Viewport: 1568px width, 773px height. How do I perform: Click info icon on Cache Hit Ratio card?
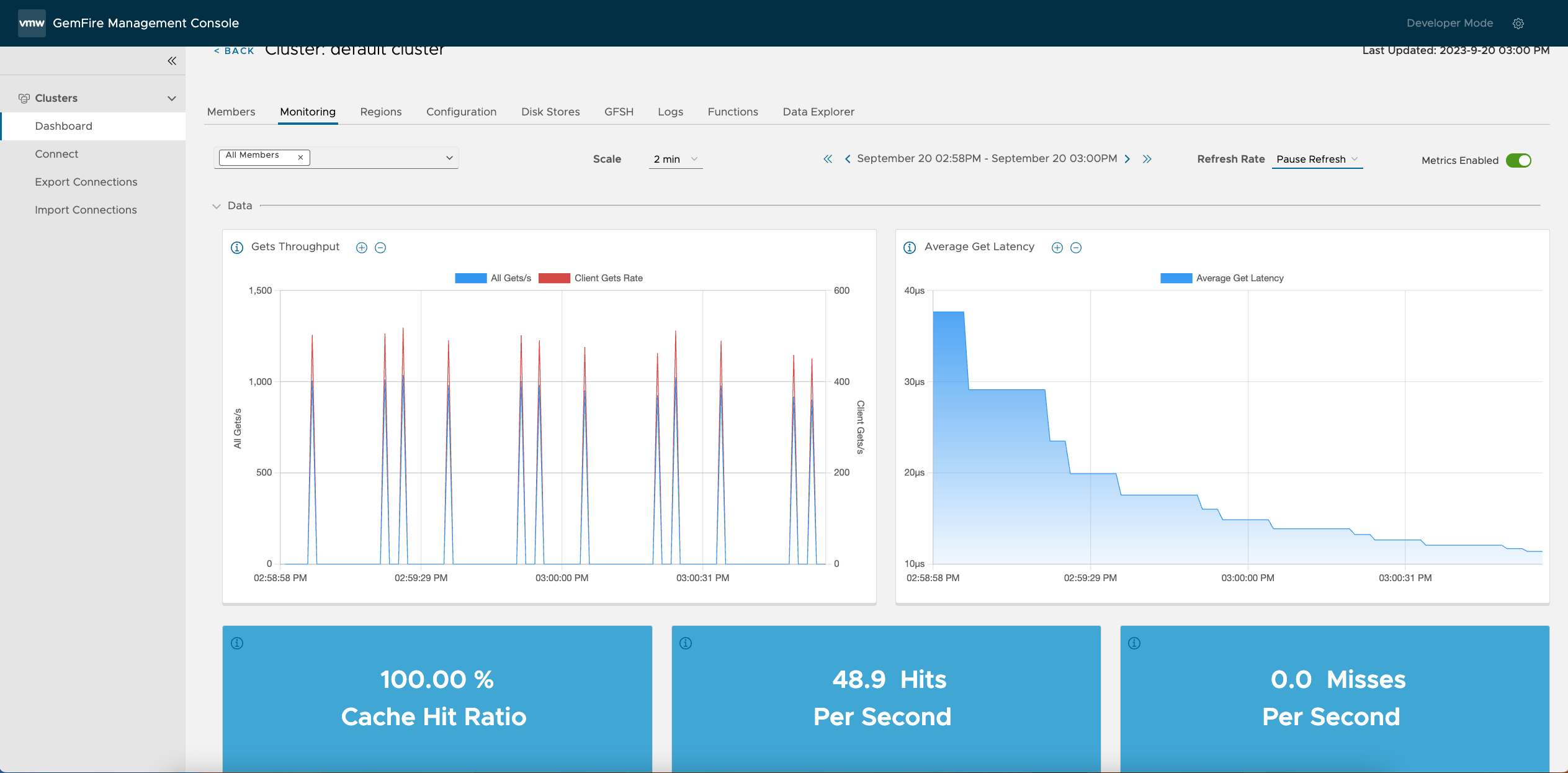coord(237,643)
